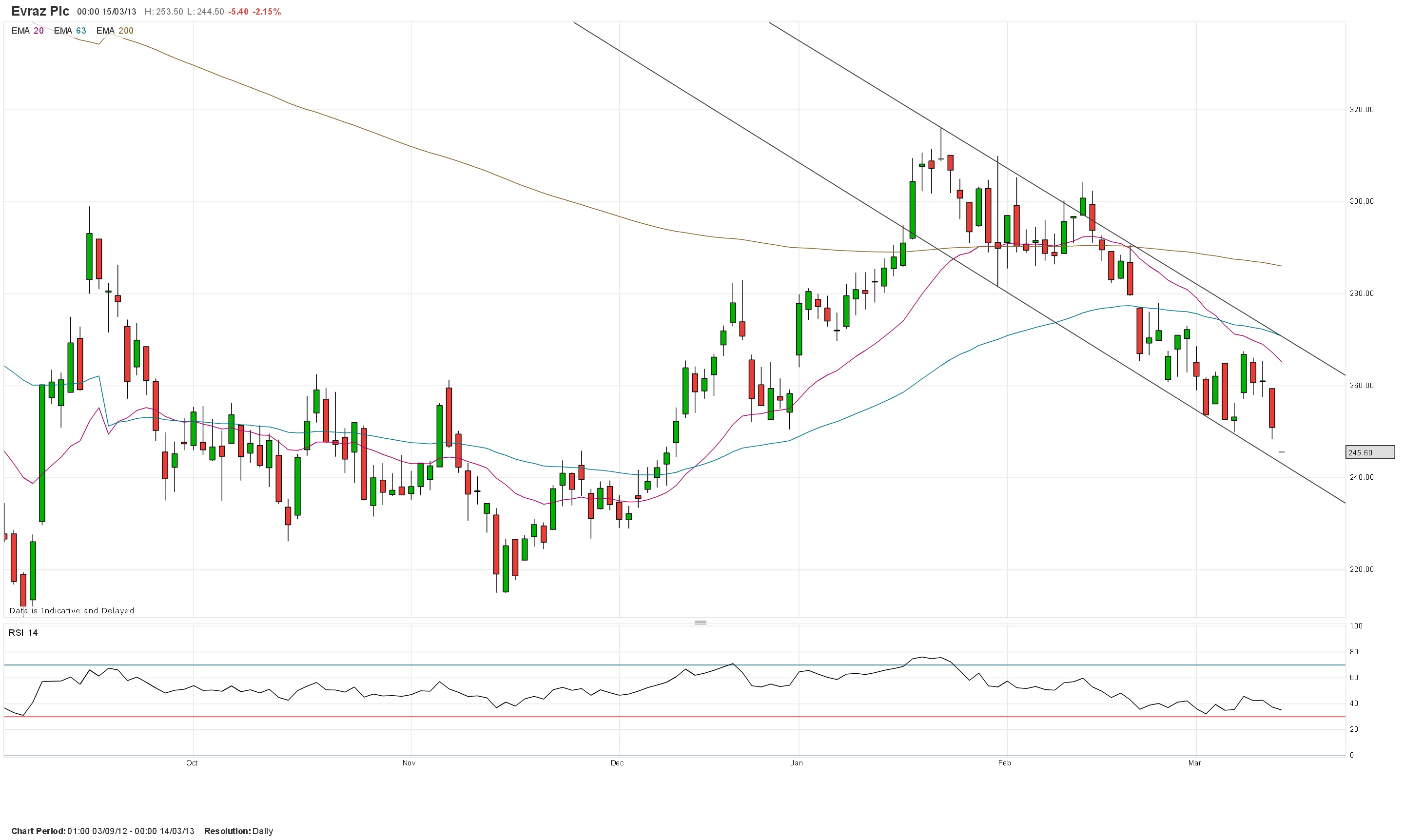Select the EMA 63 legend label
Screen dimensions: 1404x840
click(70, 31)
